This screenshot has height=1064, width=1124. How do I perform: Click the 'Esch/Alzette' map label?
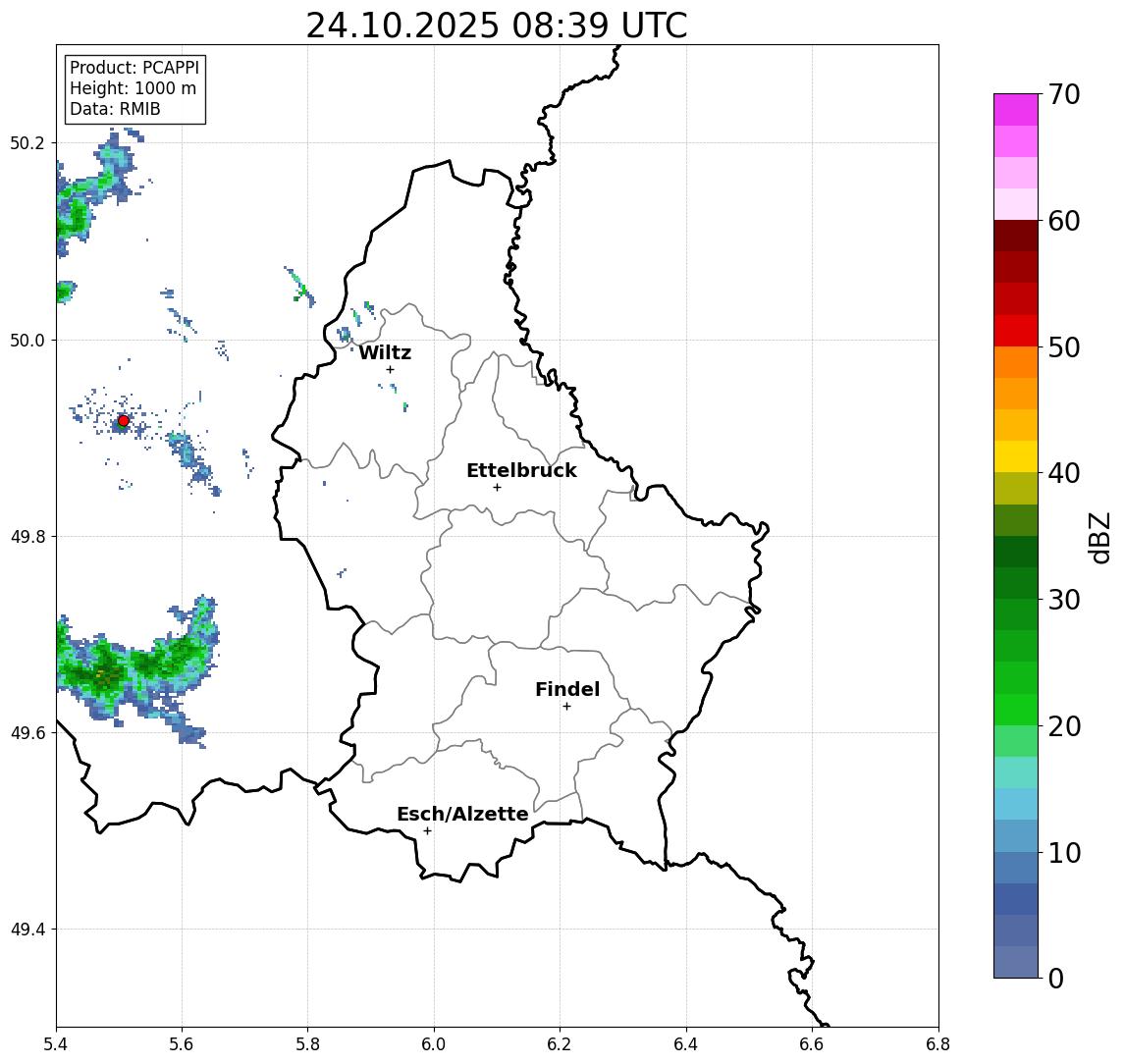coord(462,814)
